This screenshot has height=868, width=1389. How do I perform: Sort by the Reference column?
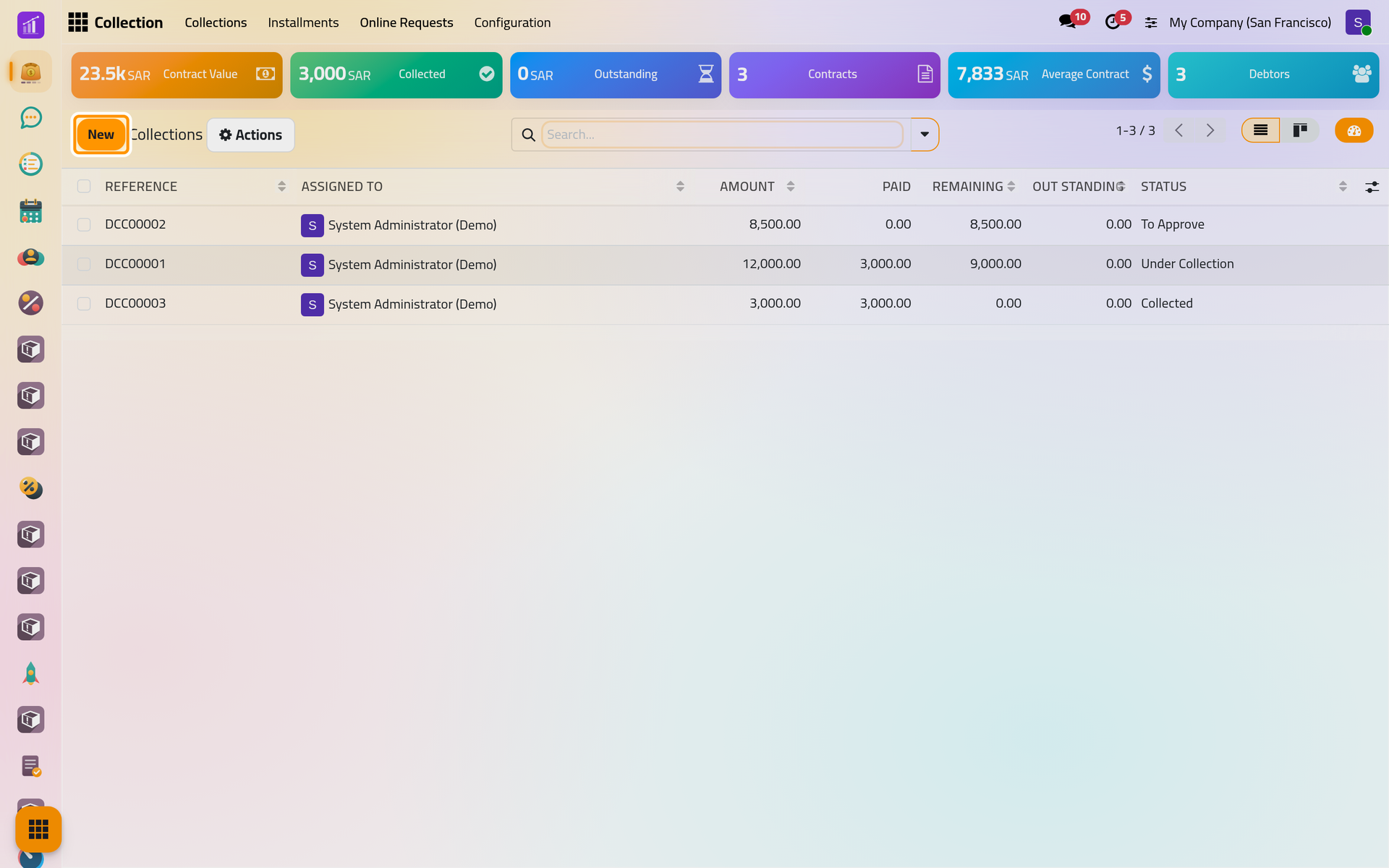pos(195,187)
